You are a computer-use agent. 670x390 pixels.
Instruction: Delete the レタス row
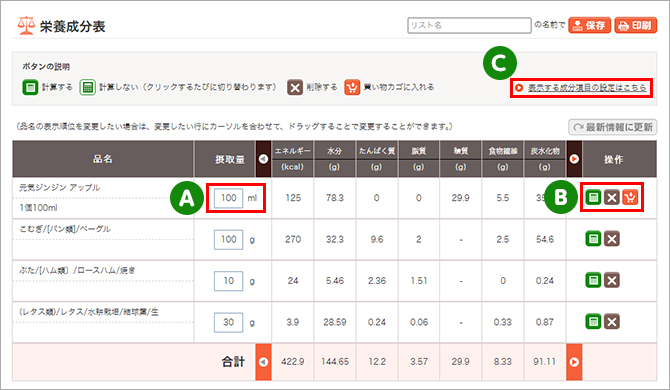pos(611,322)
